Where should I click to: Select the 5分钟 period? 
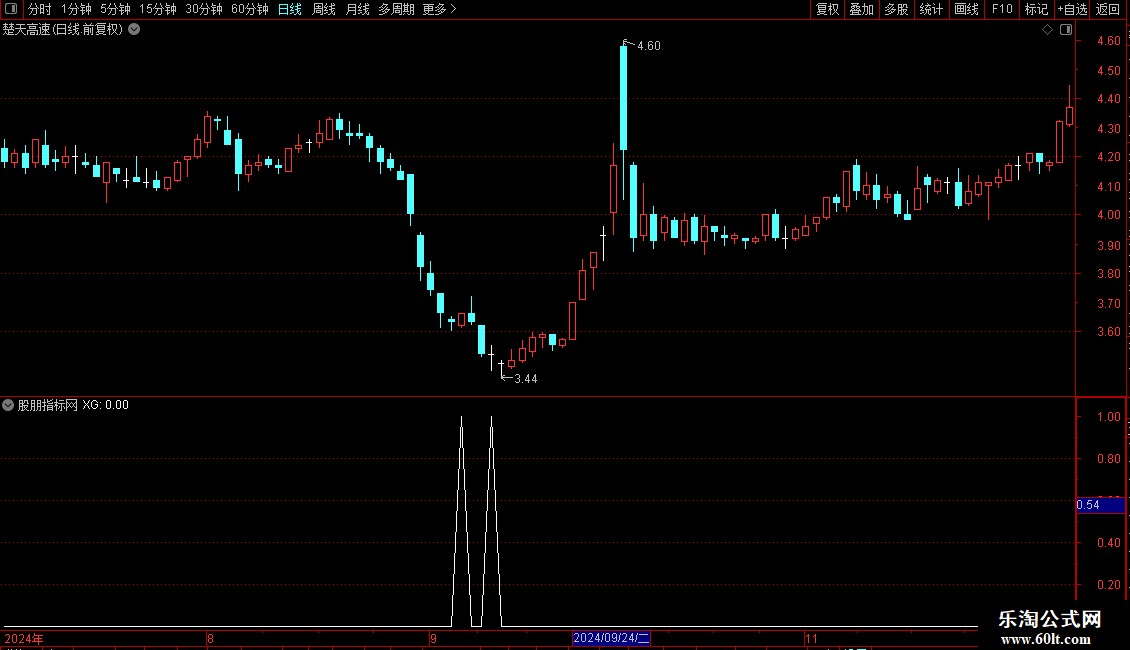tap(115, 9)
